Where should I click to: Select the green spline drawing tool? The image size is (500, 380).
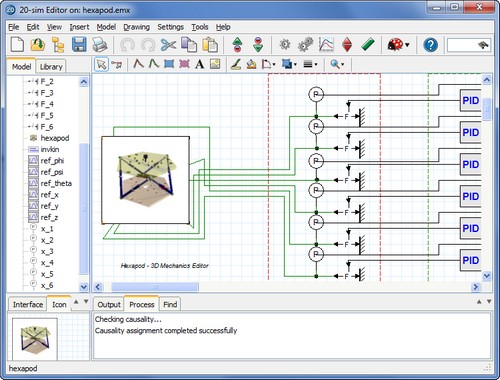(153, 63)
